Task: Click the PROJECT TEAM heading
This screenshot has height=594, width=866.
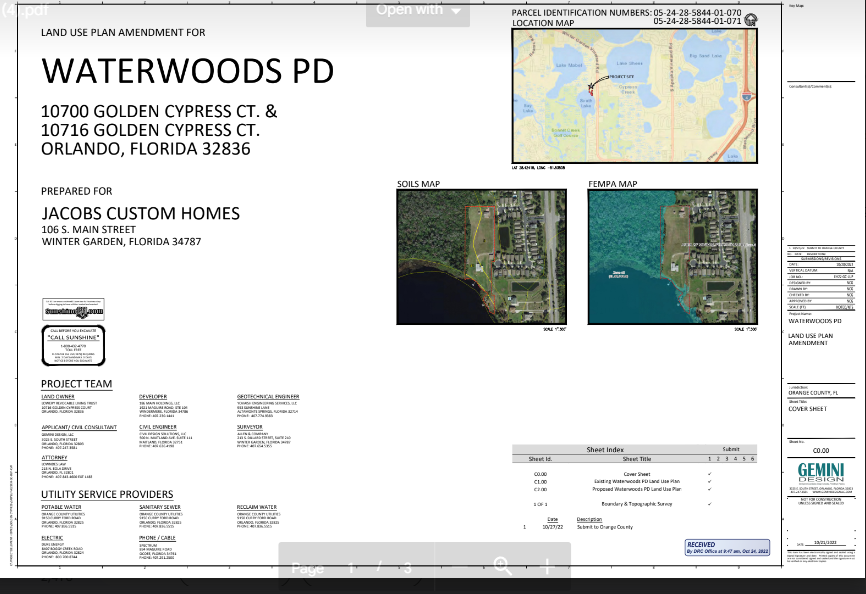Action: 76,384
